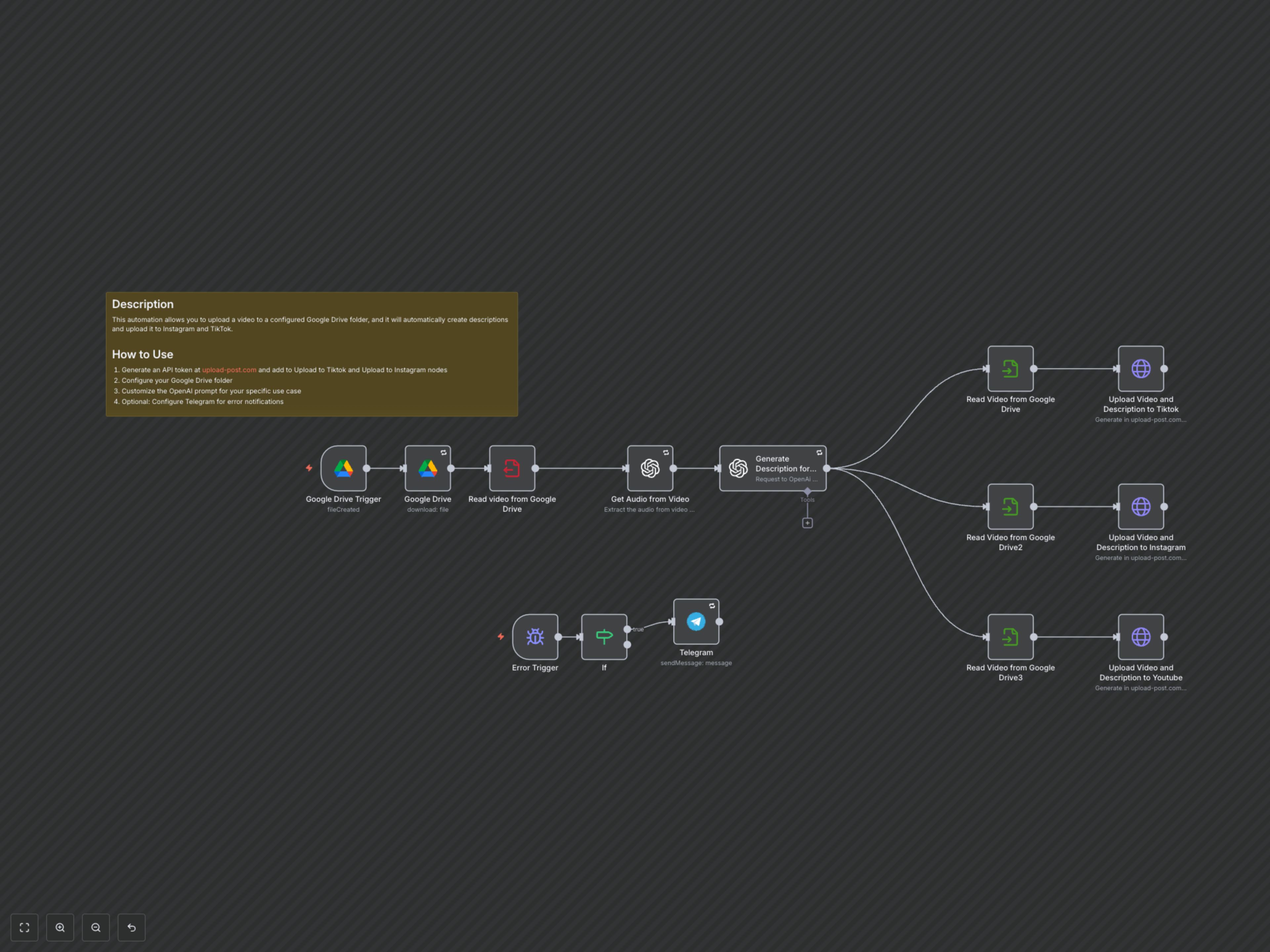Click the Read Video from Google Drive3 label
The width and height of the screenshot is (1270, 952).
[x=1010, y=673]
